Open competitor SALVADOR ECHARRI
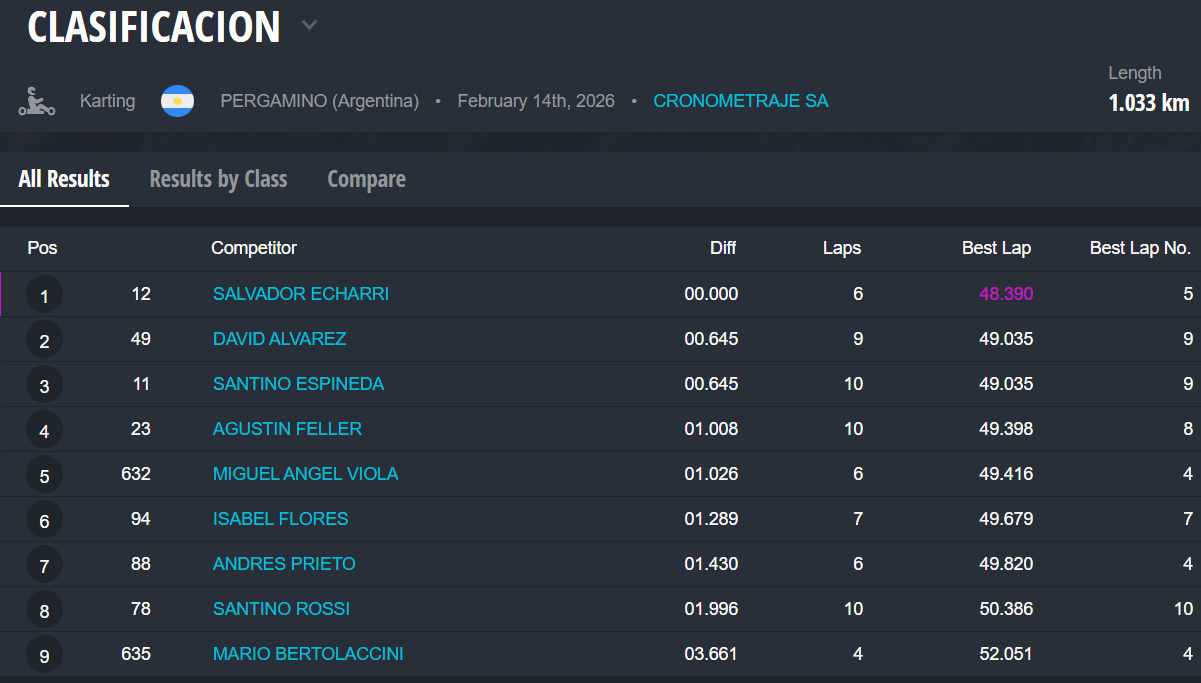1201x683 pixels. (x=300, y=294)
